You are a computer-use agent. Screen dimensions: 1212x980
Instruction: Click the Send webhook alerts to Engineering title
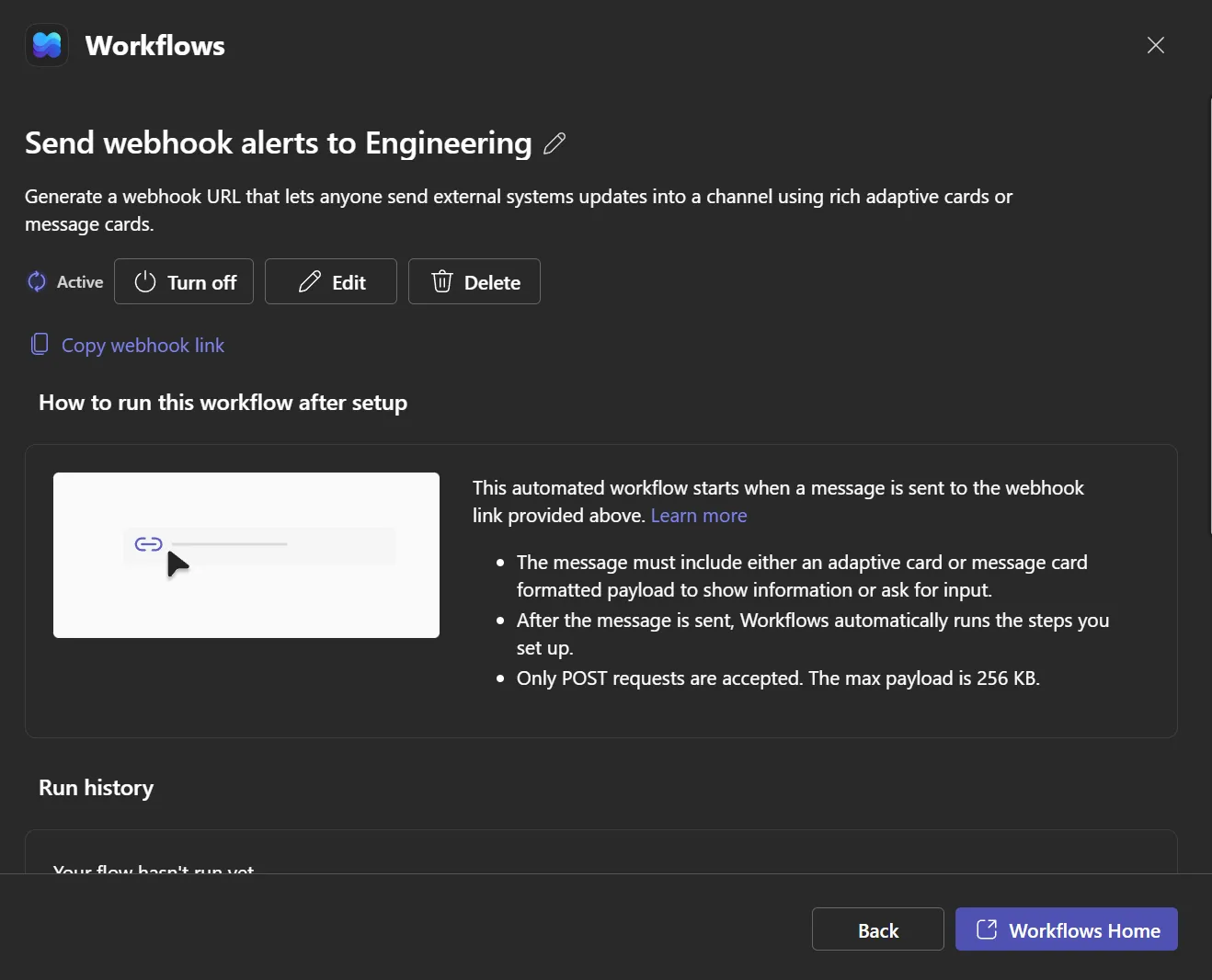(279, 143)
